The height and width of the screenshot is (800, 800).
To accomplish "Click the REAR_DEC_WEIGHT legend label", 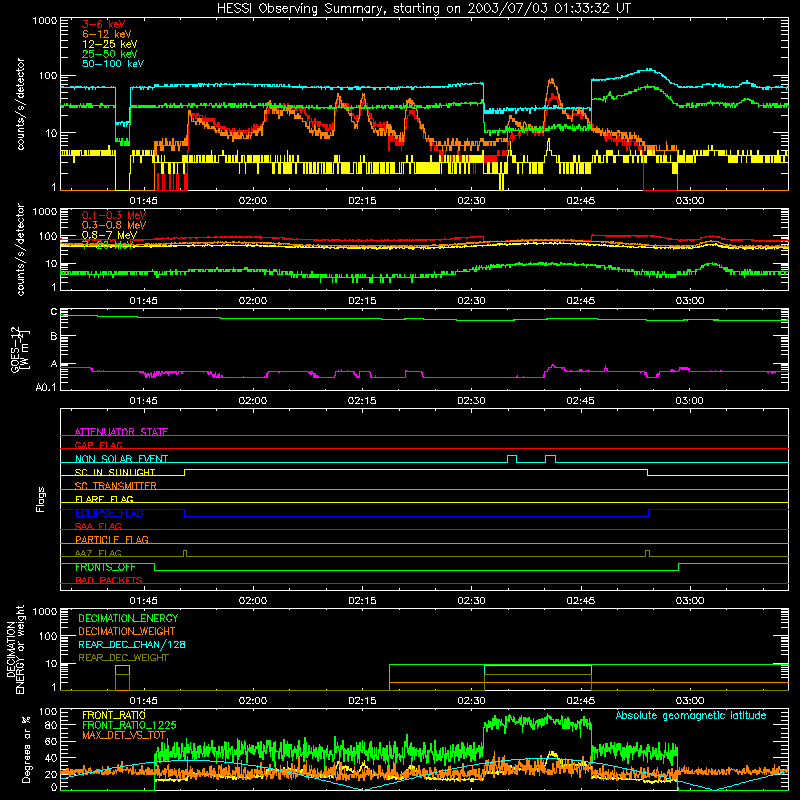I will [123, 658].
